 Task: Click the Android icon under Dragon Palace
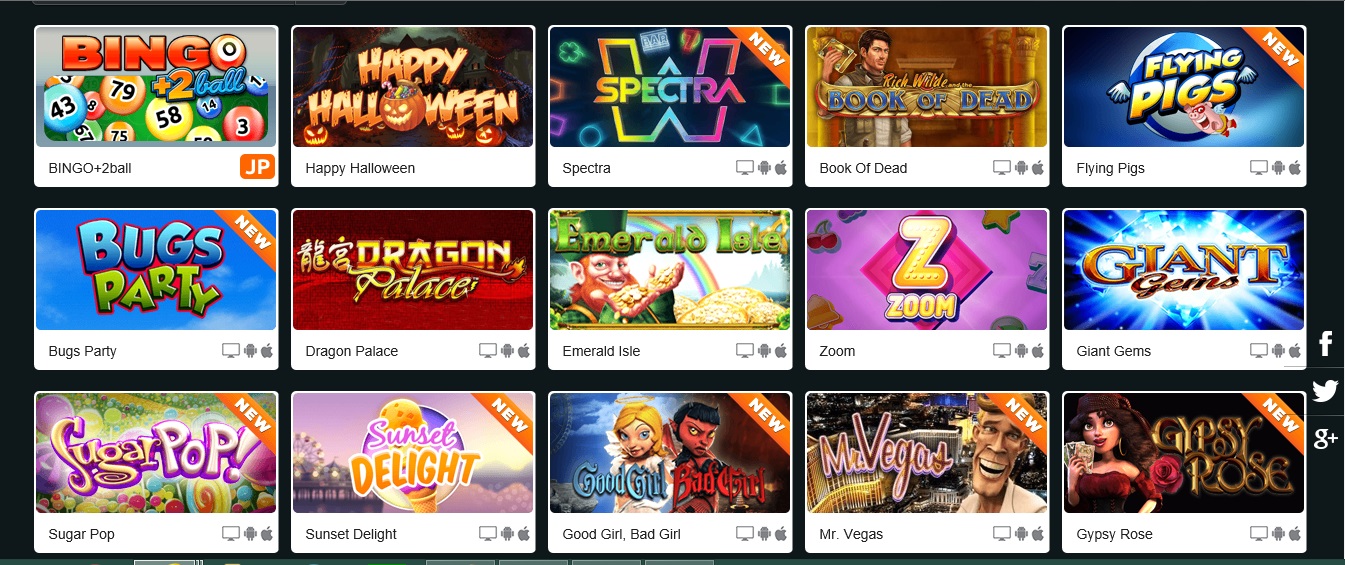pyautogui.click(x=507, y=351)
